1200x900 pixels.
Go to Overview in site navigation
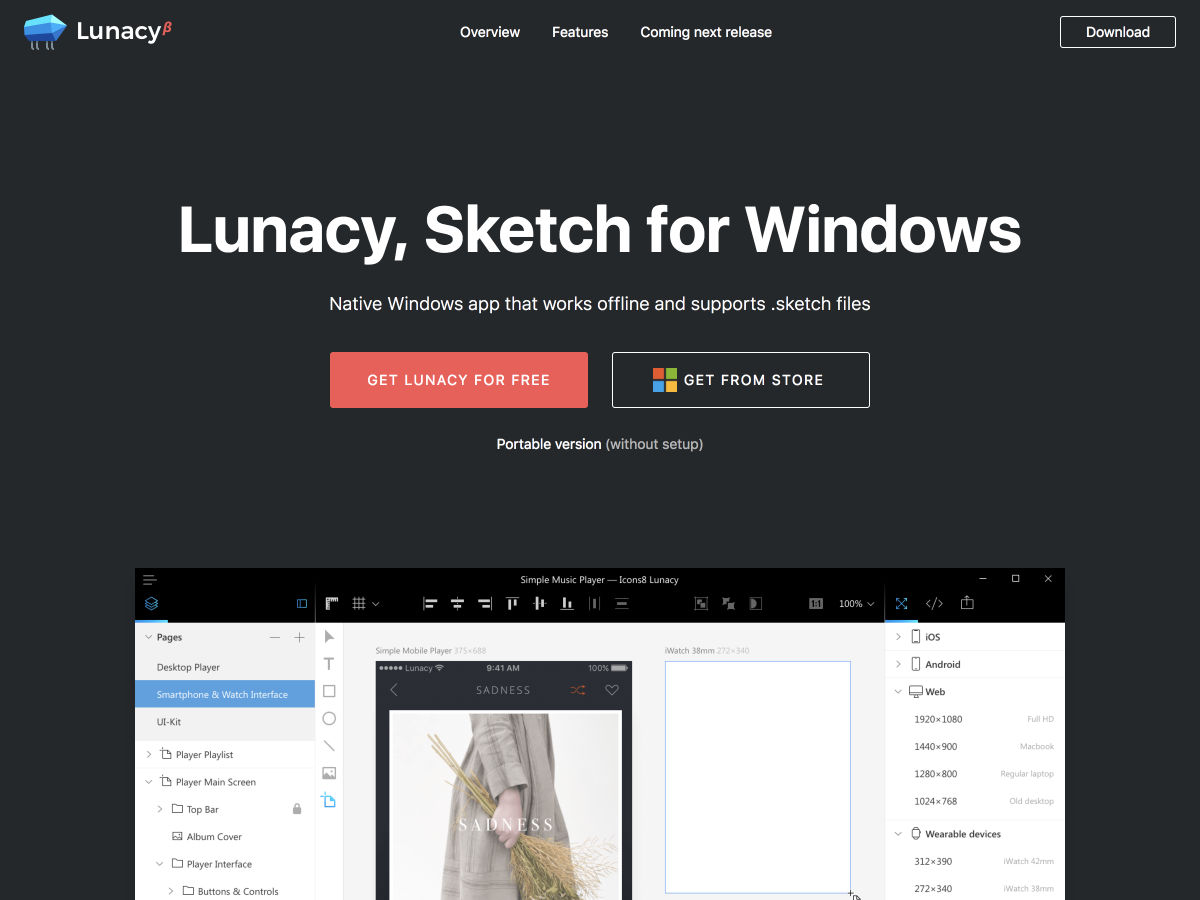click(x=490, y=32)
